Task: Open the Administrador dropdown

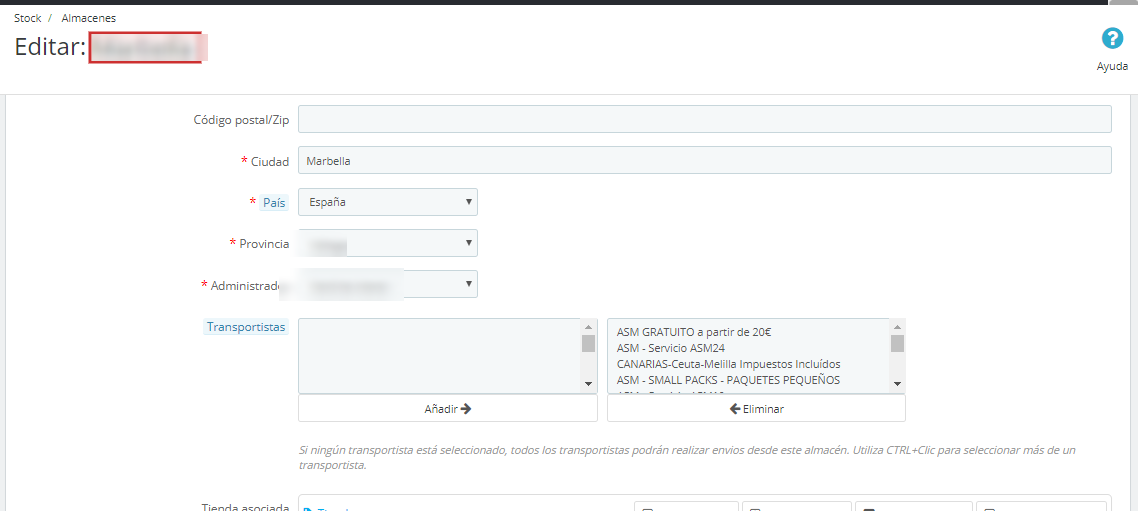Action: [x=388, y=284]
